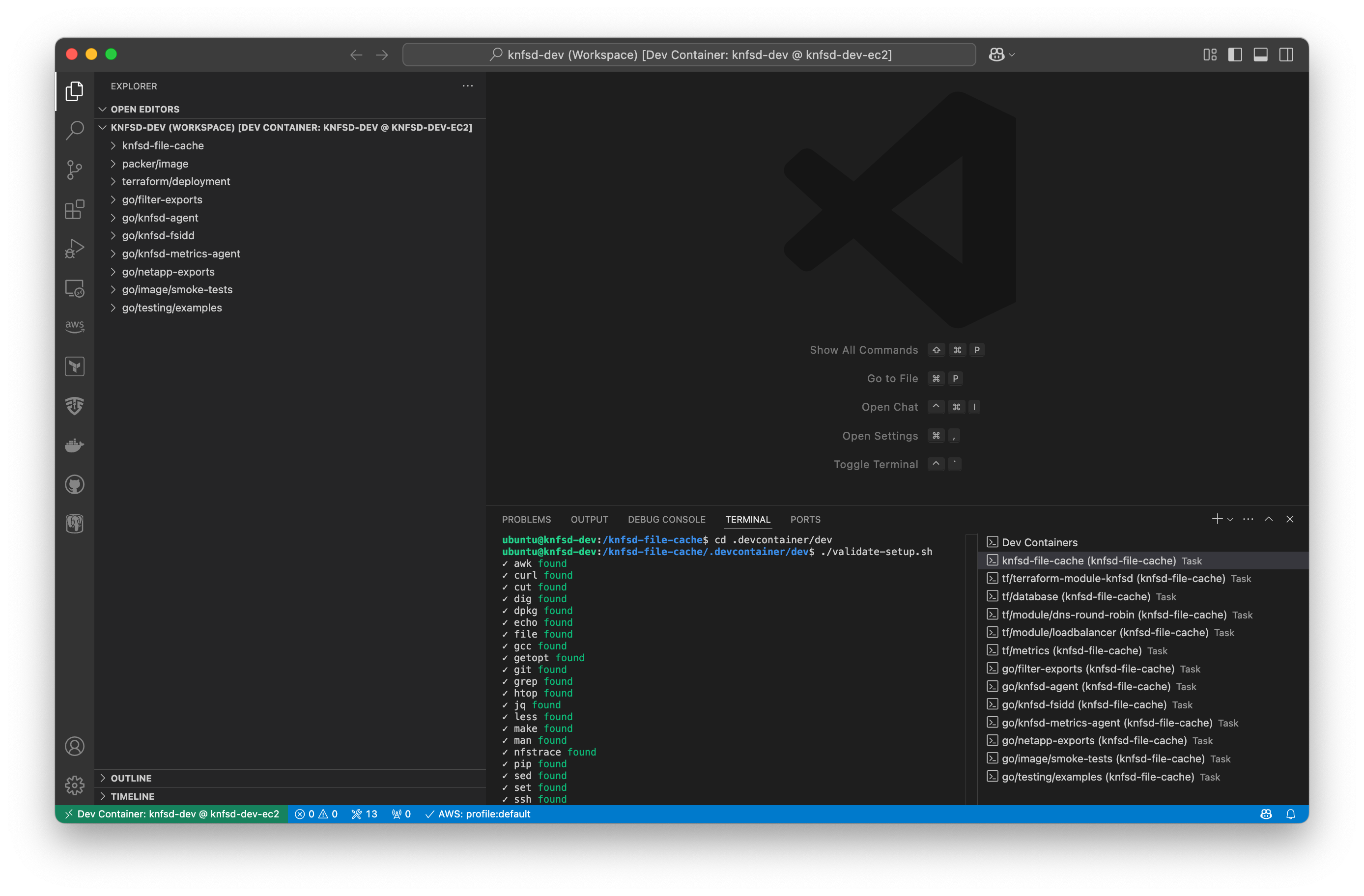
Task: Open the shield security extension icon
Action: 75,406
